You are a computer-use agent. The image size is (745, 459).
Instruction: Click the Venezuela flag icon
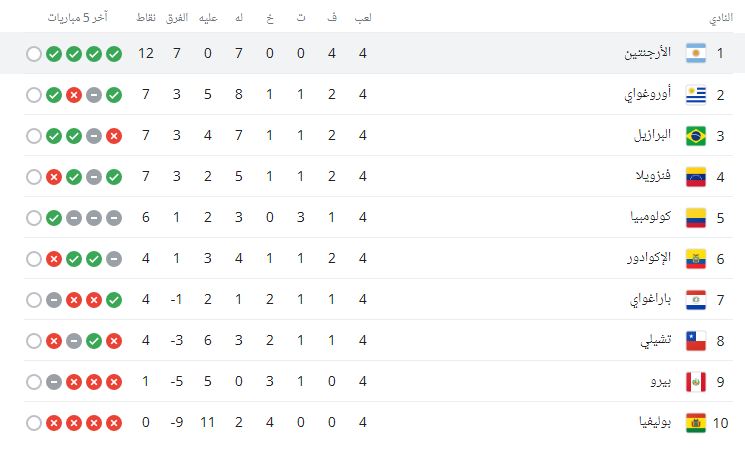696,177
